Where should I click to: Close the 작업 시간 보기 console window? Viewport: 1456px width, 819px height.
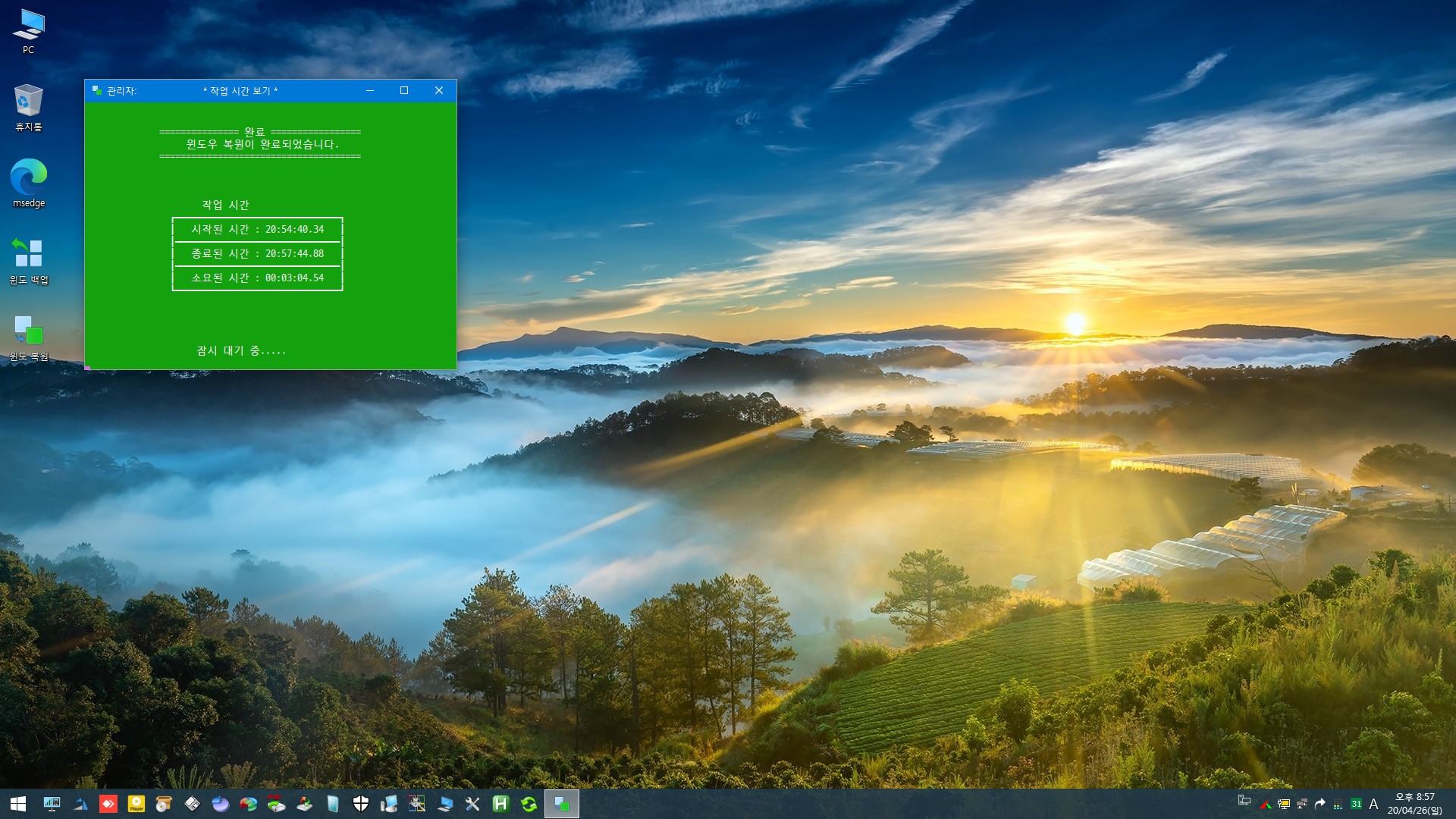(x=439, y=90)
